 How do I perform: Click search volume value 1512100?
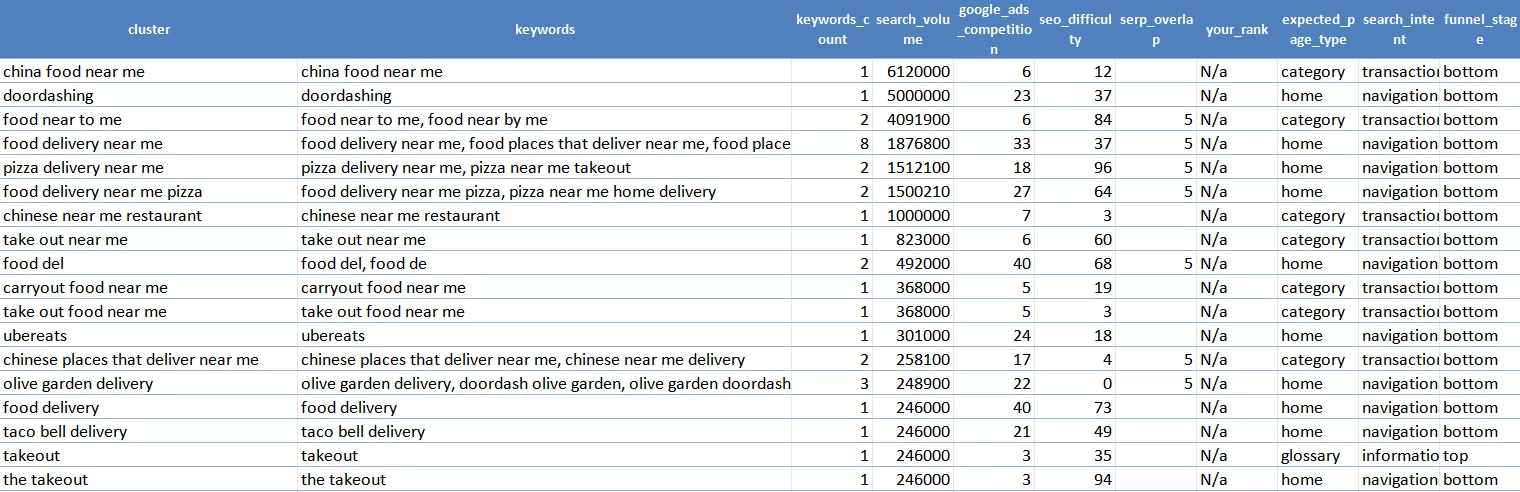click(x=913, y=167)
